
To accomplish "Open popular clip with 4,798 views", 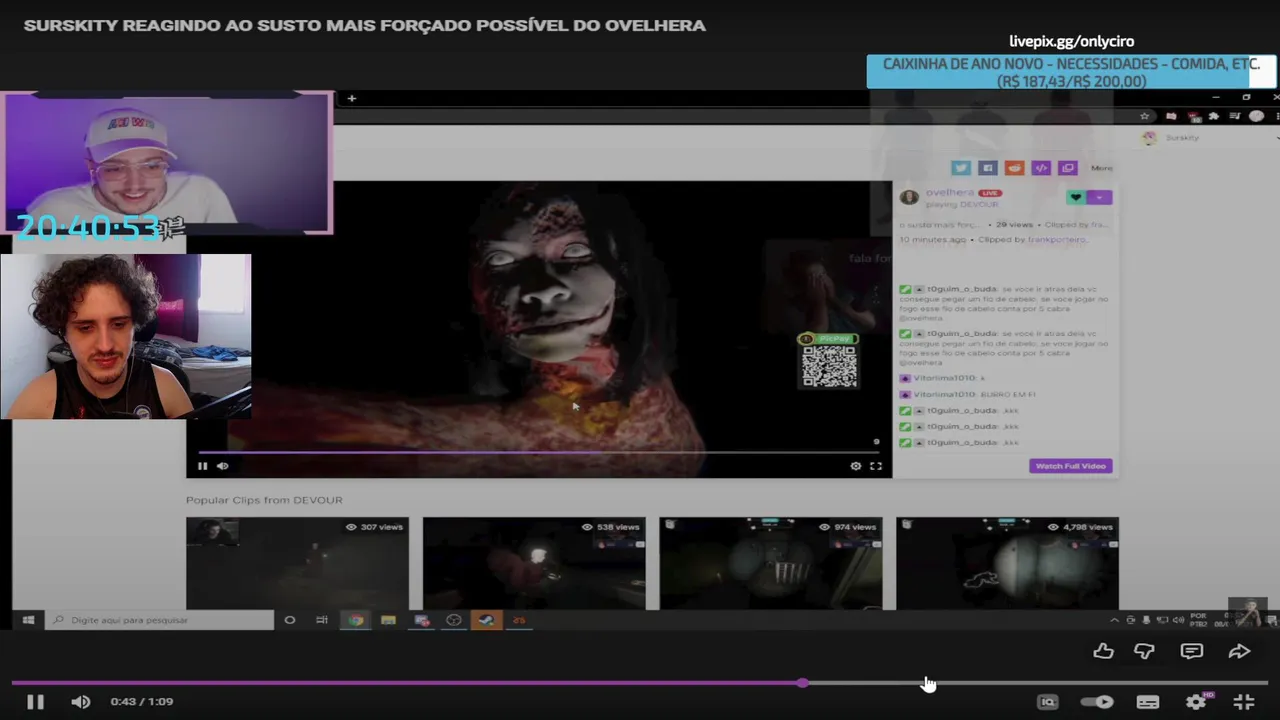I will (x=1007, y=563).
